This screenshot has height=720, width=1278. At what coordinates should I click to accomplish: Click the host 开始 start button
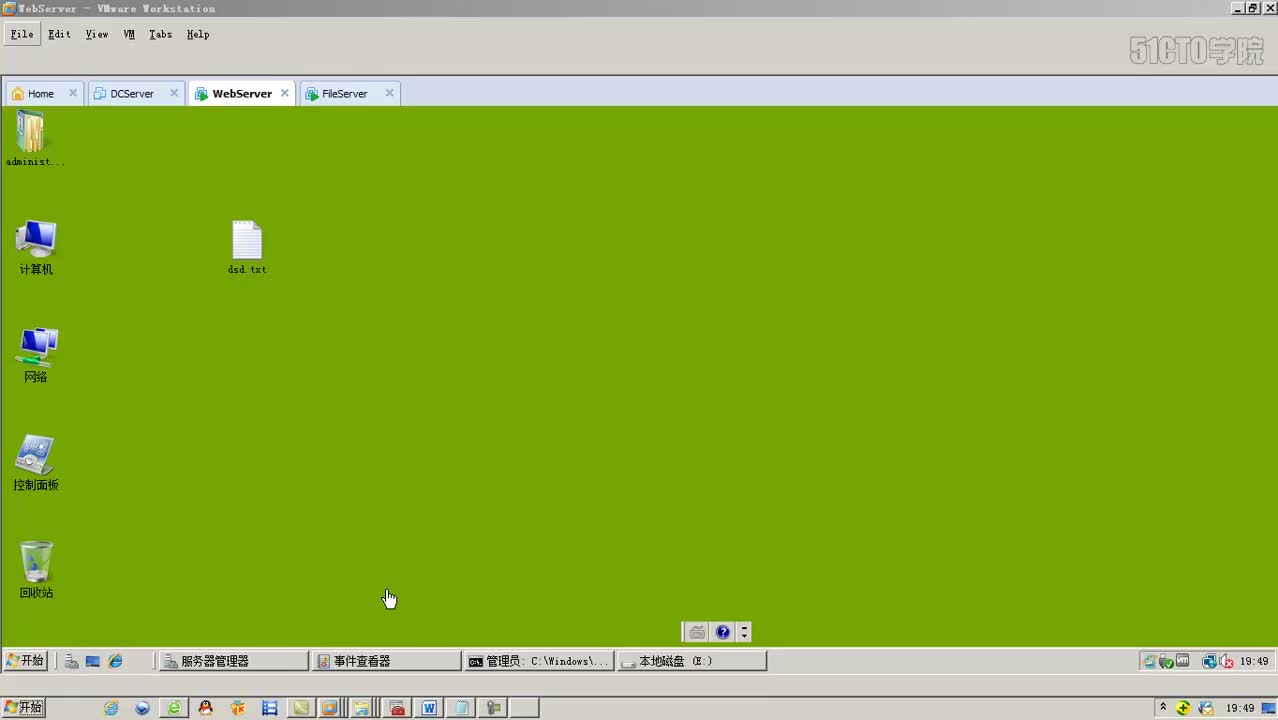point(24,708)
